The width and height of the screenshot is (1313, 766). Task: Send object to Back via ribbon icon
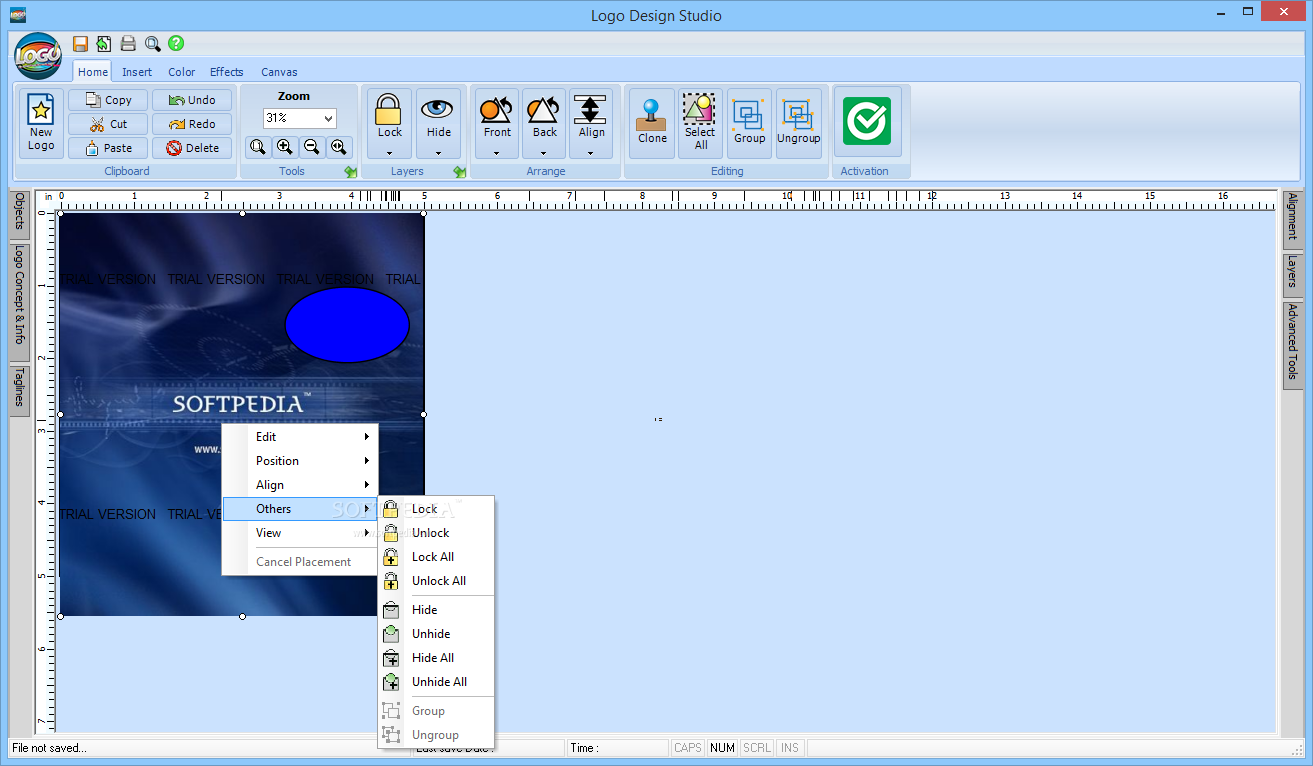[x=544, y=109]
